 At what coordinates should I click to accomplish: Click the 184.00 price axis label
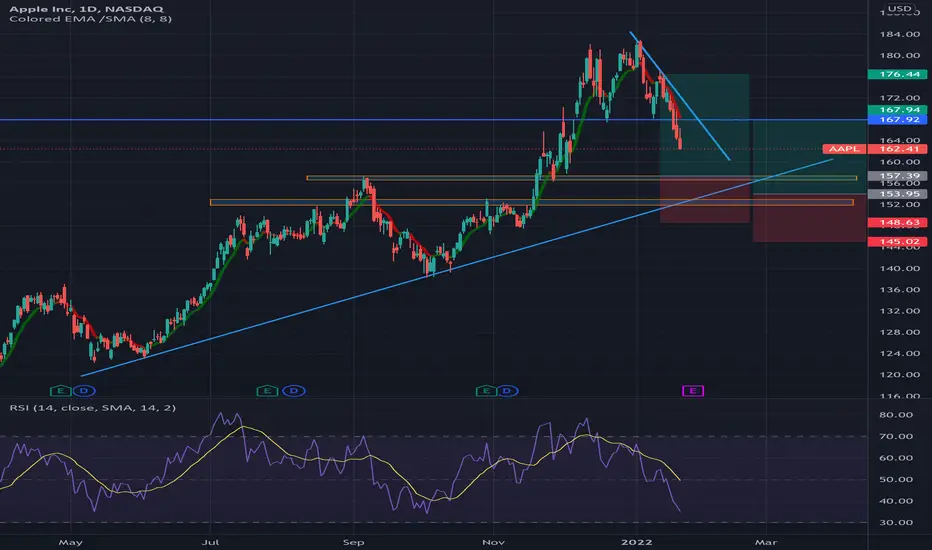[x=899, y=34]
